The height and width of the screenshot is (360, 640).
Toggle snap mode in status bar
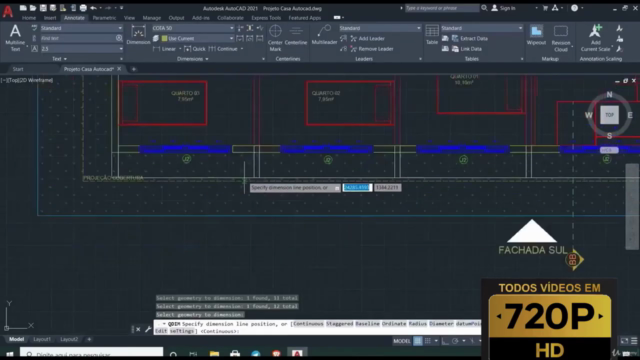click(427, 341)
